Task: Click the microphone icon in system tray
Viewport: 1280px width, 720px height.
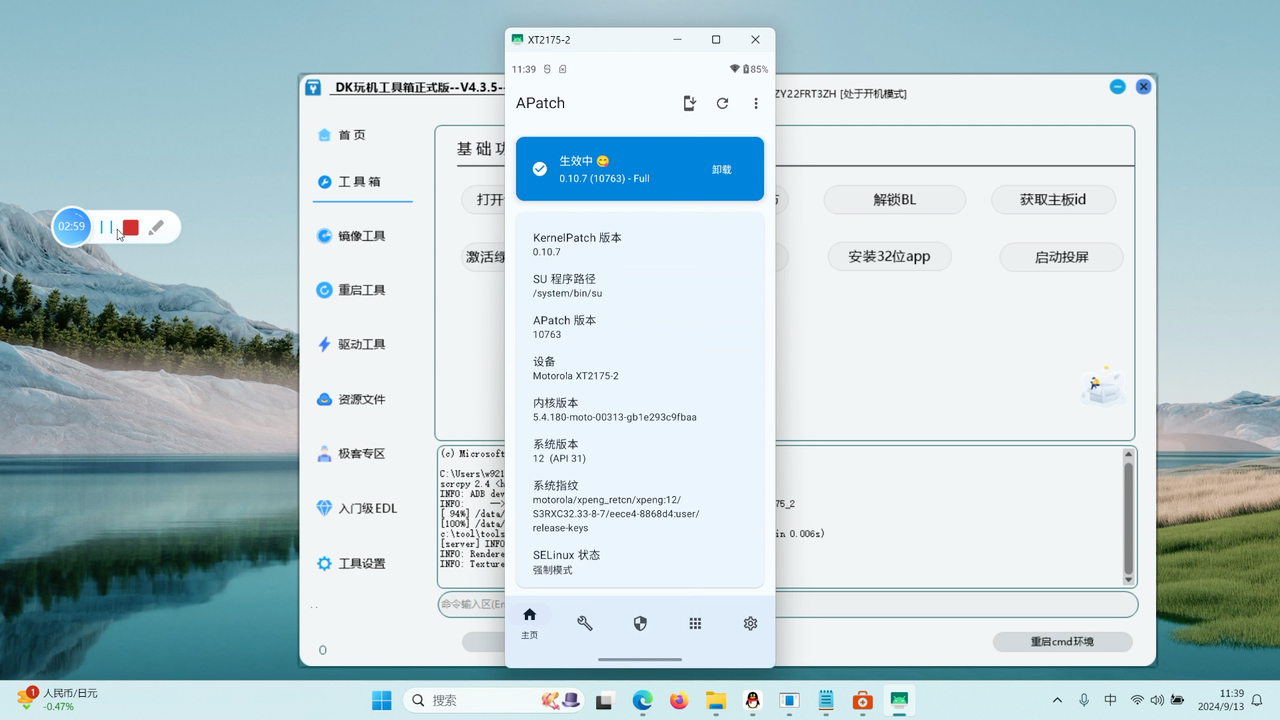Action: coord(1084,700)
